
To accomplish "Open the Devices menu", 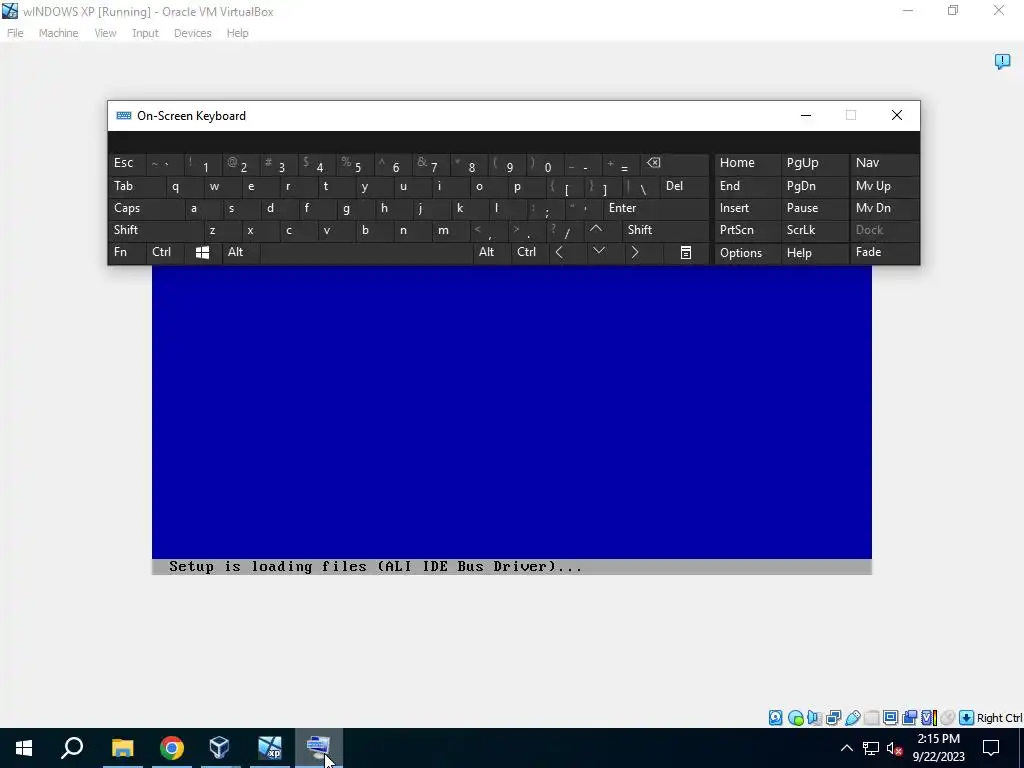I will coord(192,33).
